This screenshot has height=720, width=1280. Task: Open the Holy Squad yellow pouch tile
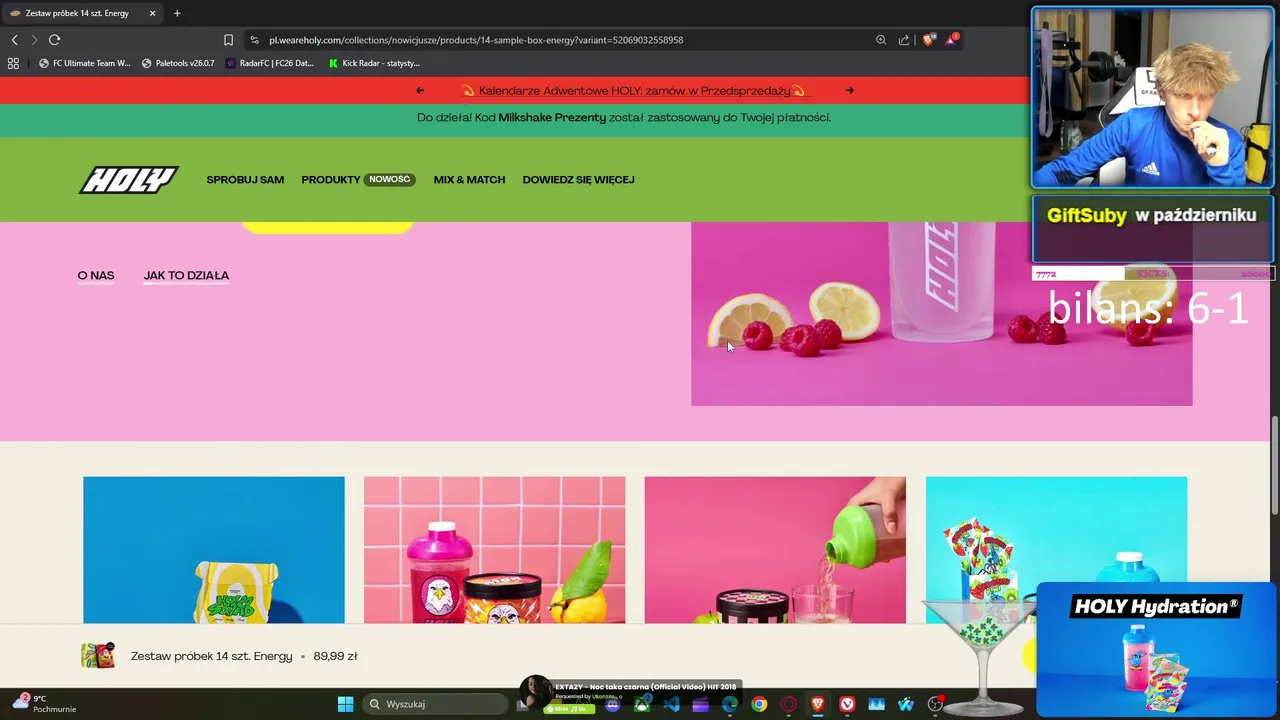pyautogui.click(x=214, y=550)
